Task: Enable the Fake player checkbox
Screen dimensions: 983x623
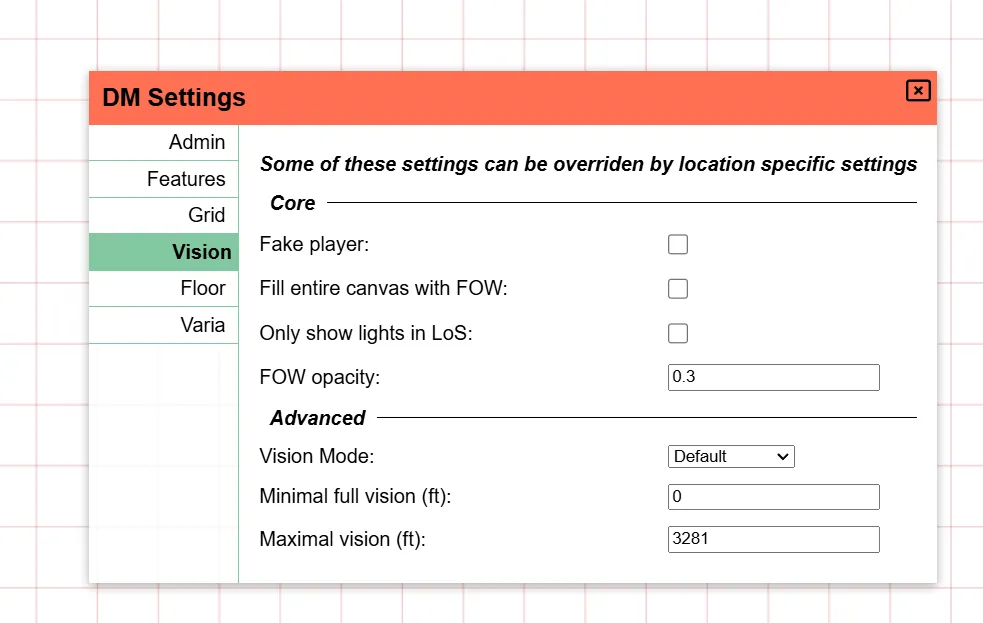Action: tap(678, 244)
